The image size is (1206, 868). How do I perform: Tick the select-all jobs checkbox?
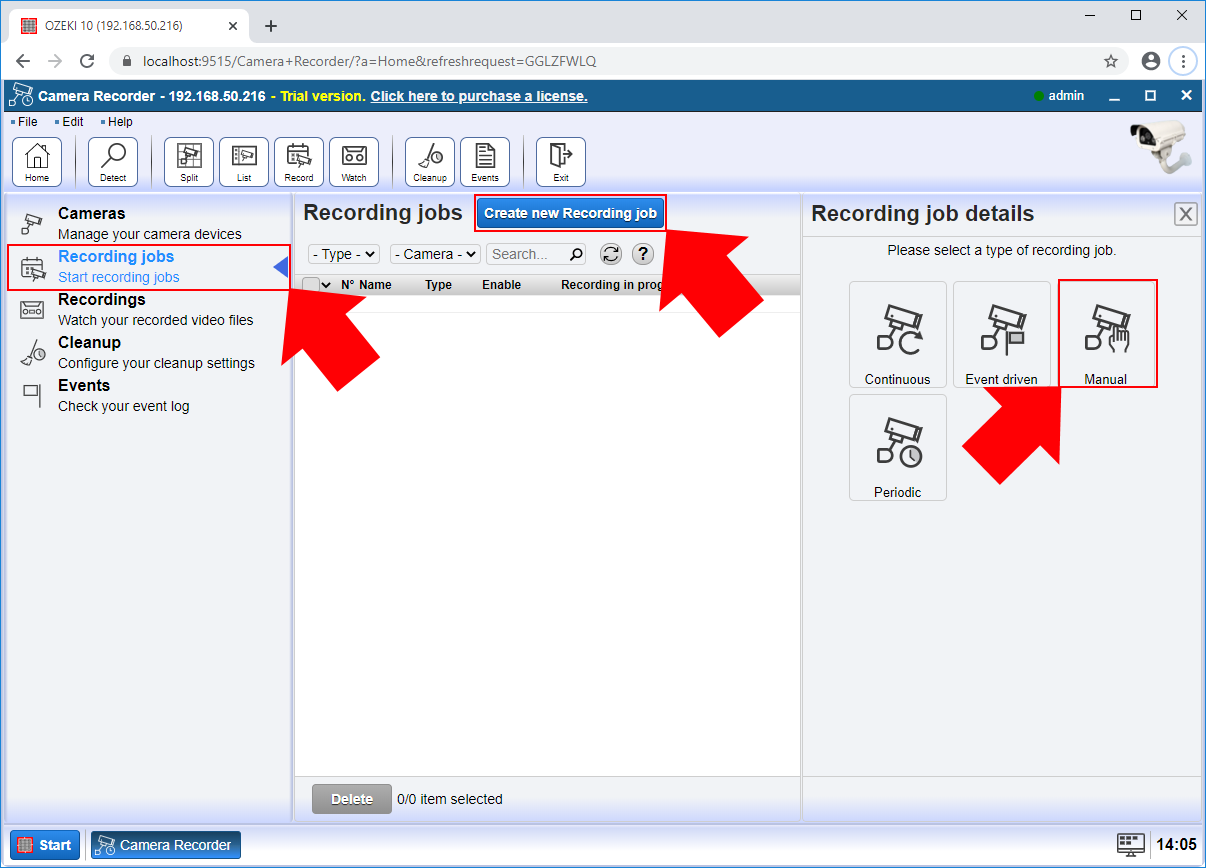click(x=311, y=285)
